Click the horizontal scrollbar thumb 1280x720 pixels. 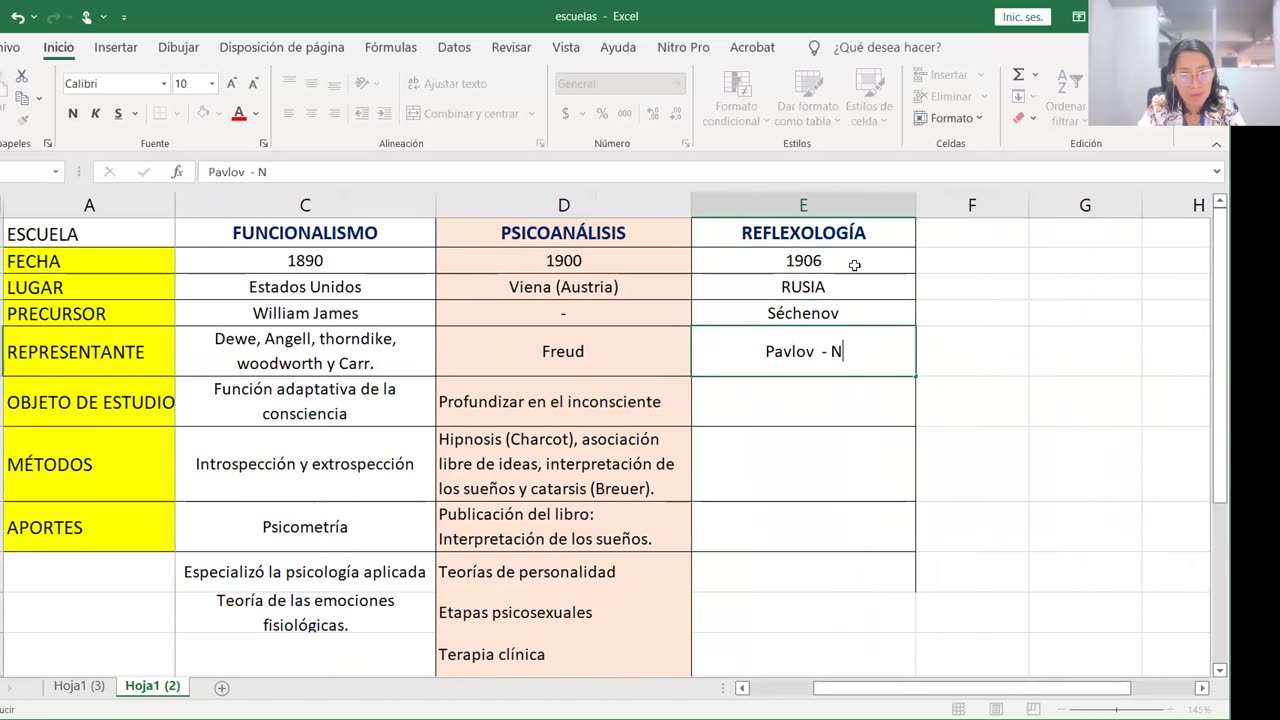(972, 688)
